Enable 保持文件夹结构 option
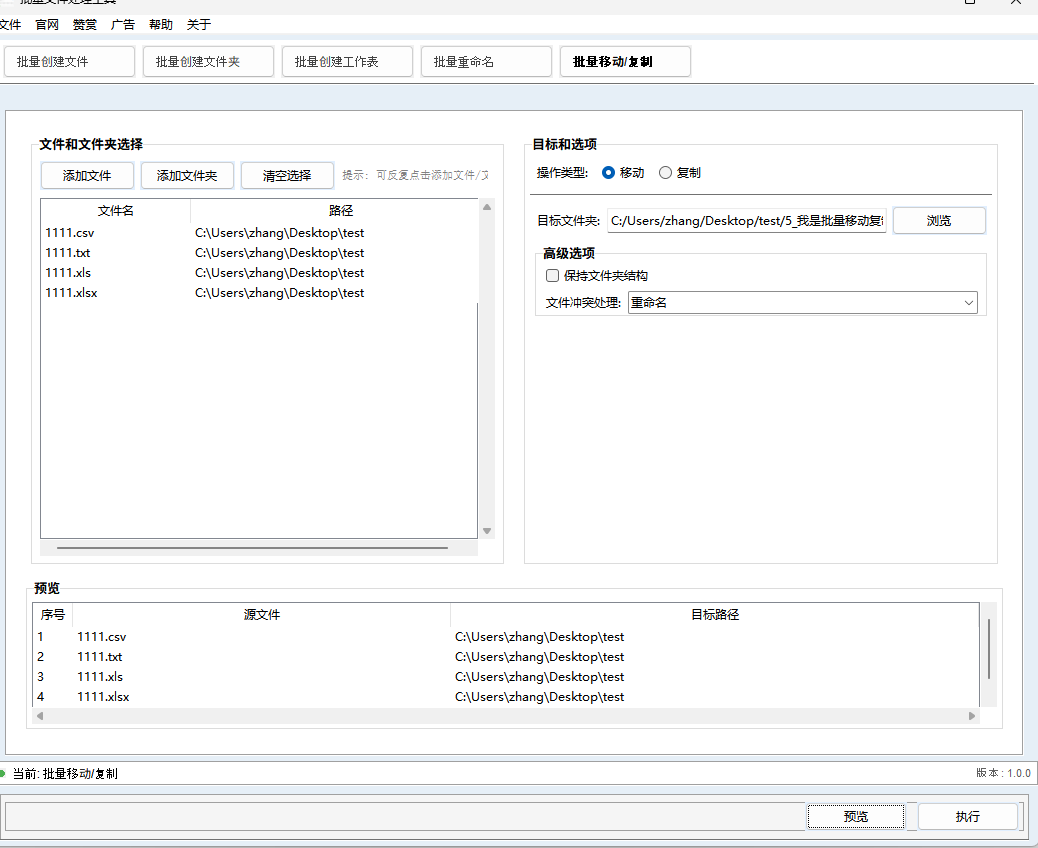Viewport: 1038px width, 848px height. 552,275
